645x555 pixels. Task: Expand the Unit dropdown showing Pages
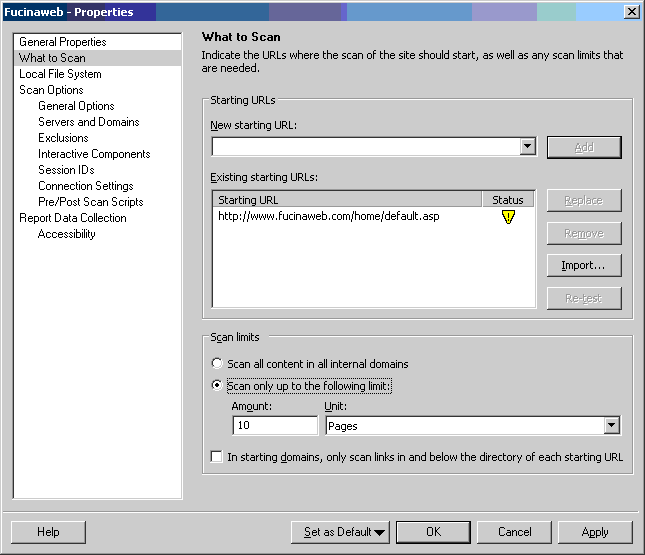point(611,426)
